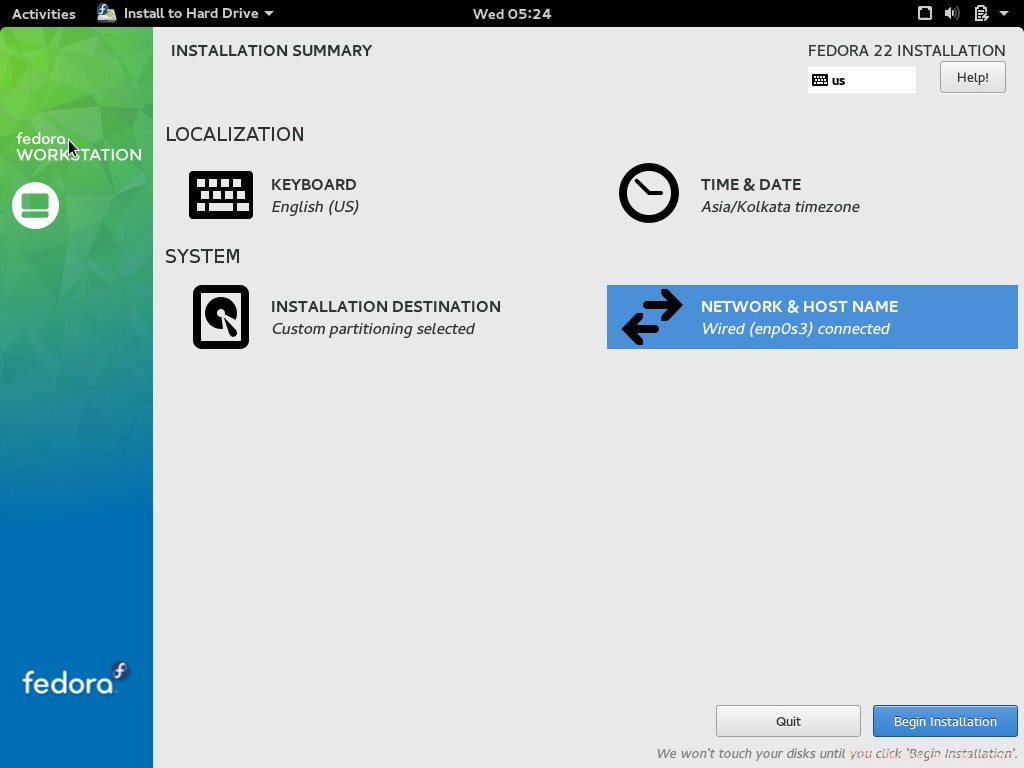Screen dimensions: 1024x768
Task: Click the Network & Host Name arrows icon
Action: point(650,316)
